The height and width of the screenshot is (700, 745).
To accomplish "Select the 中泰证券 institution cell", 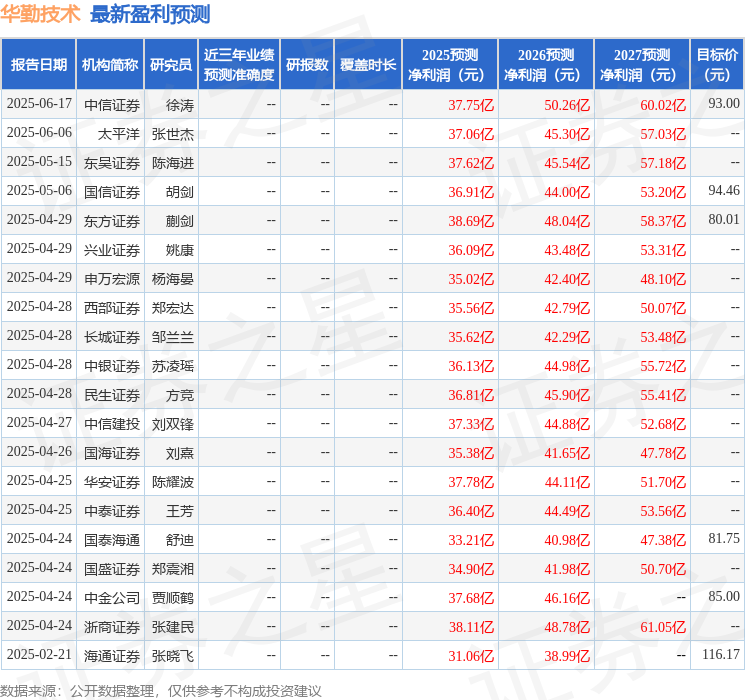I will click(x=112, y=511).
